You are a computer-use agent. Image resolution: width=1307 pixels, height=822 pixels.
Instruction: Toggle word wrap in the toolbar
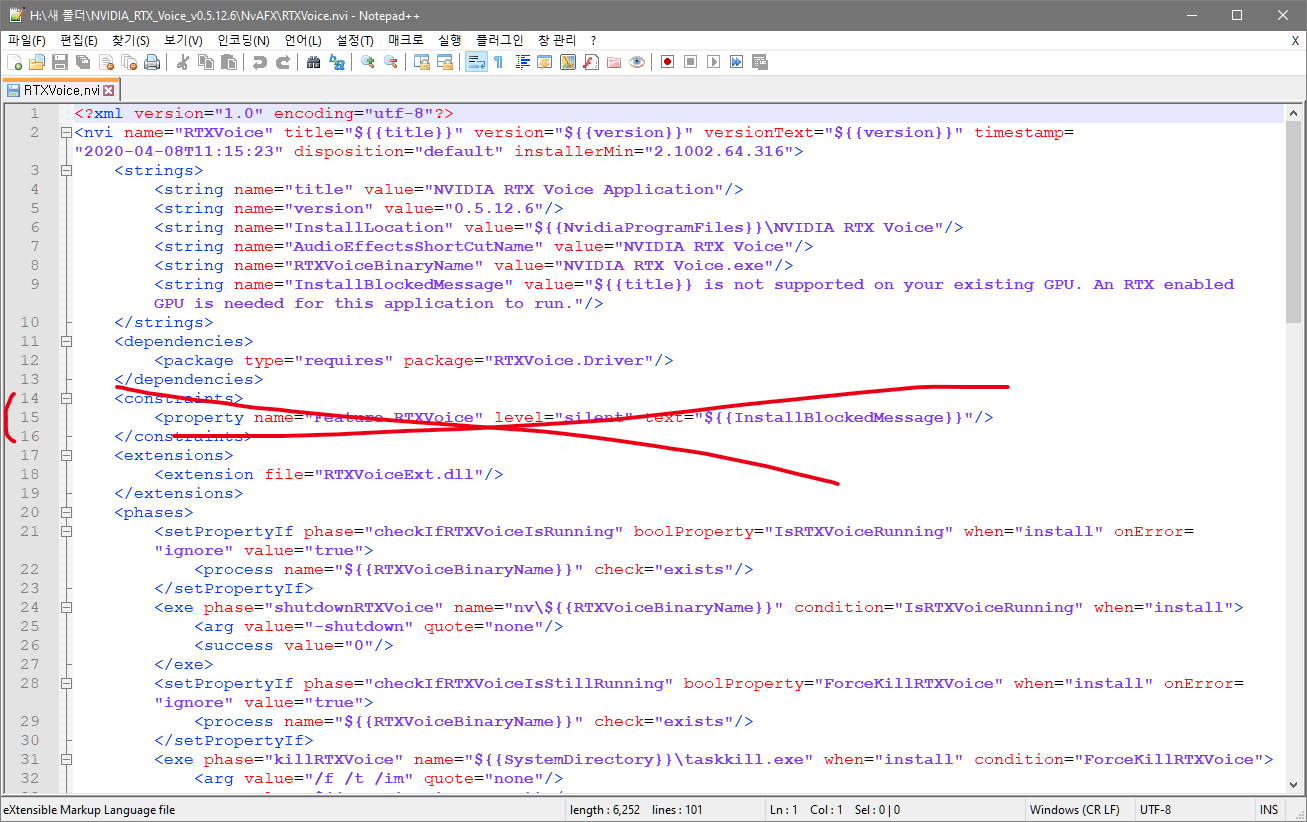tap(476, 62)
